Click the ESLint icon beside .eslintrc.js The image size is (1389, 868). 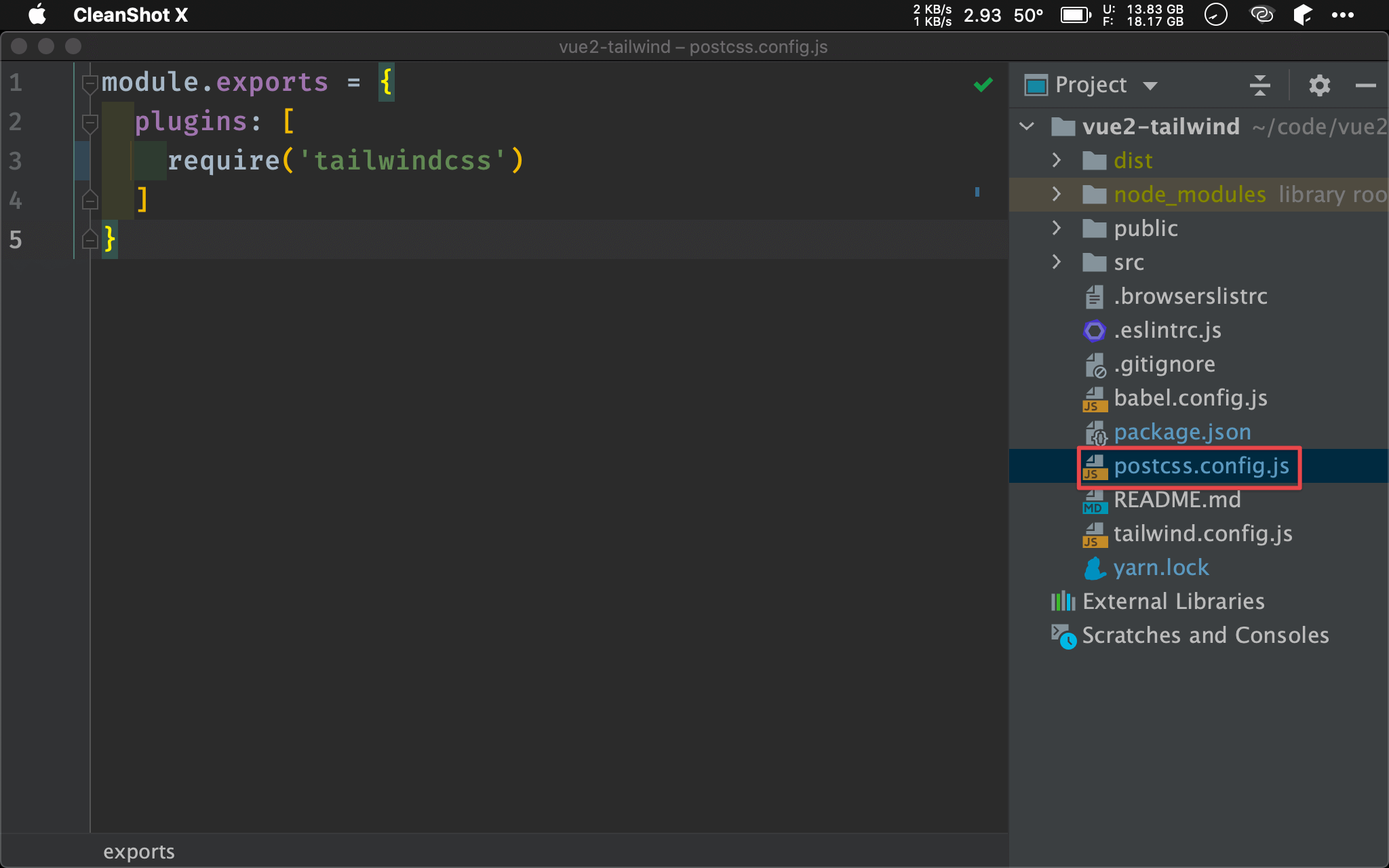[1094, 331]
